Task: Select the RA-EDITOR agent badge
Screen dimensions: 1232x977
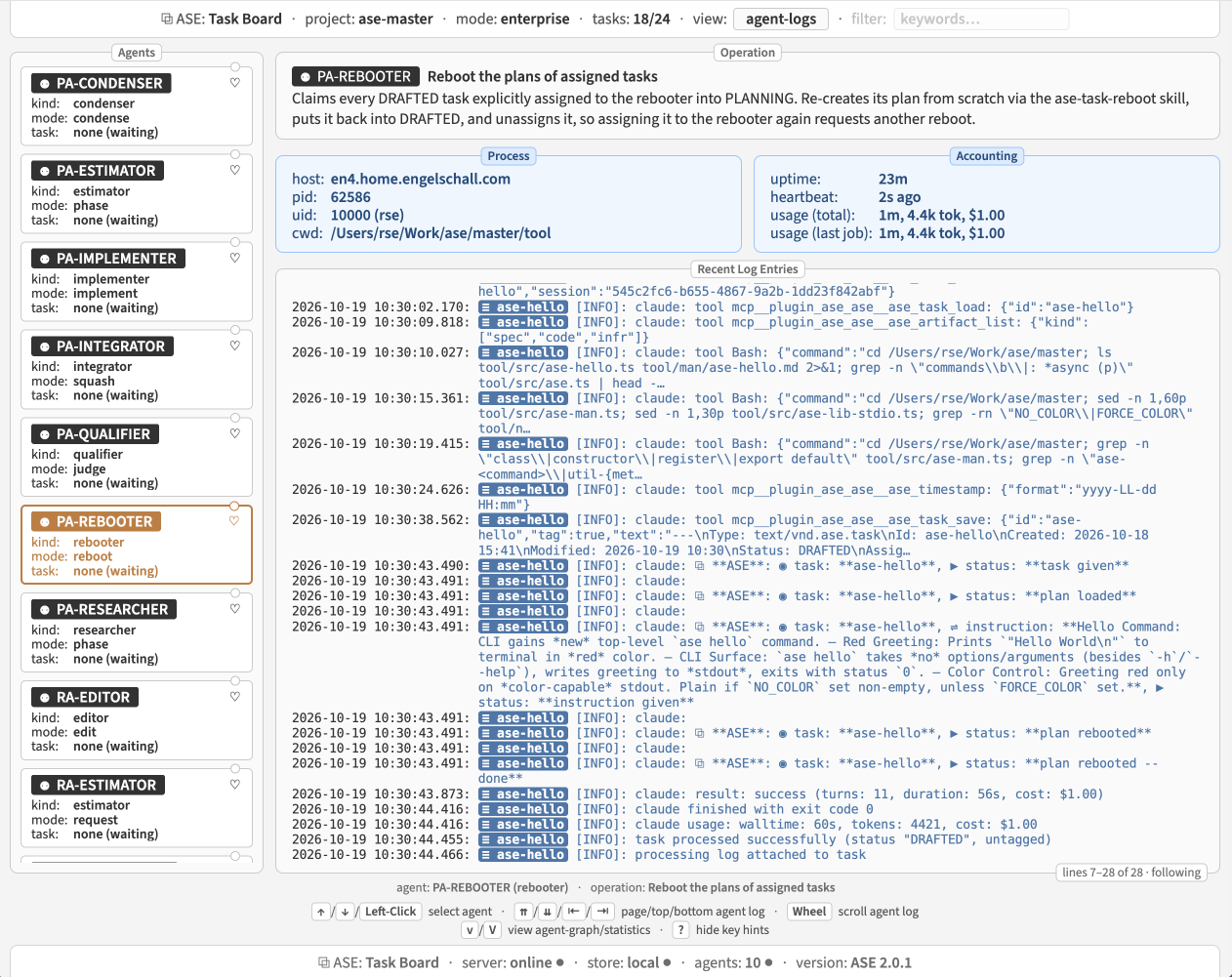Action: (x=85, y=697)
